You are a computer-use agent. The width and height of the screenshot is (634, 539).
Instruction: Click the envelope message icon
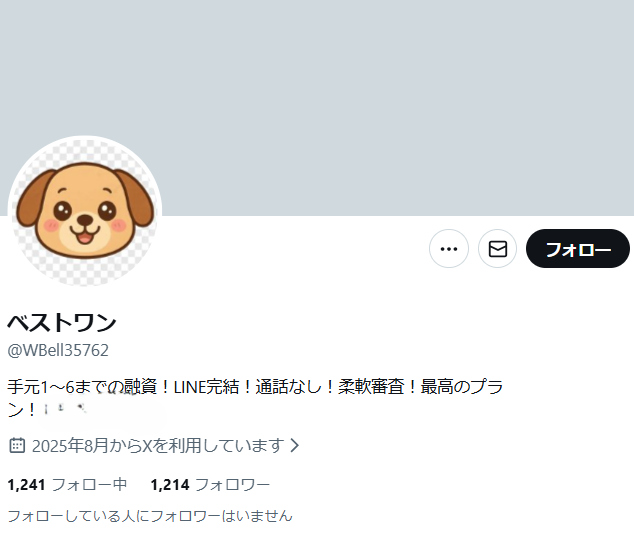click(498, 249)
